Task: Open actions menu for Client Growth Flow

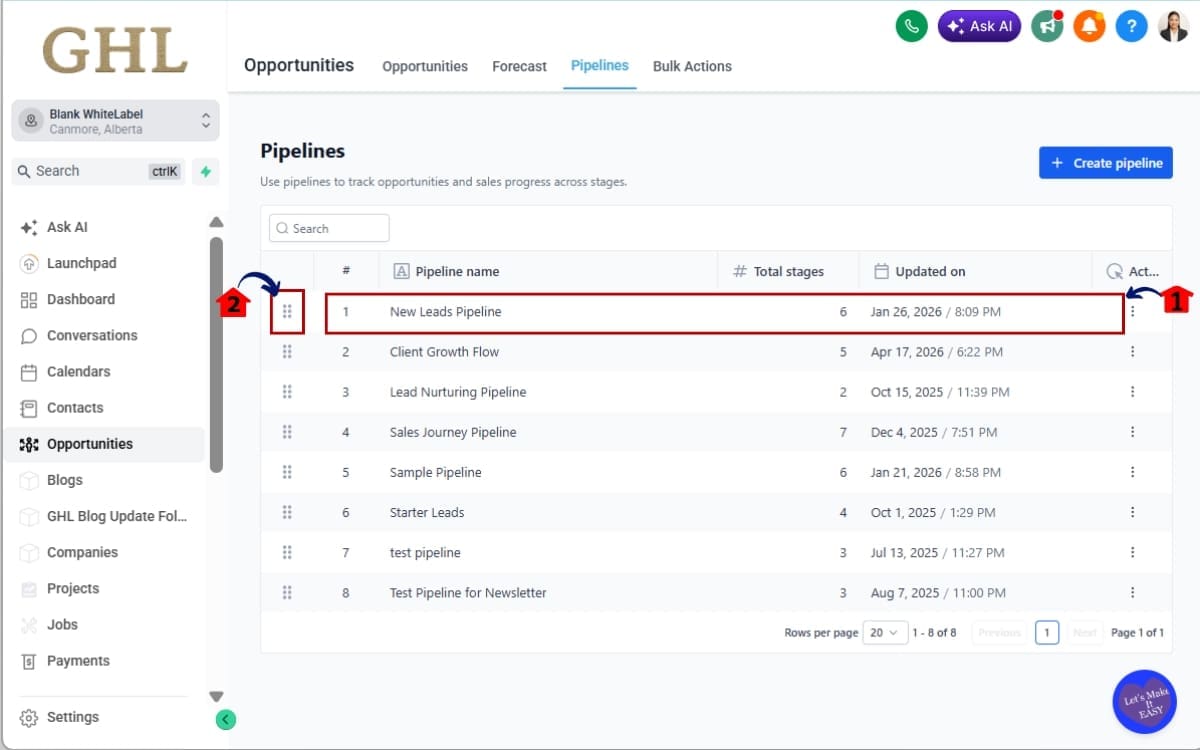Action: tap(1132, 352)
